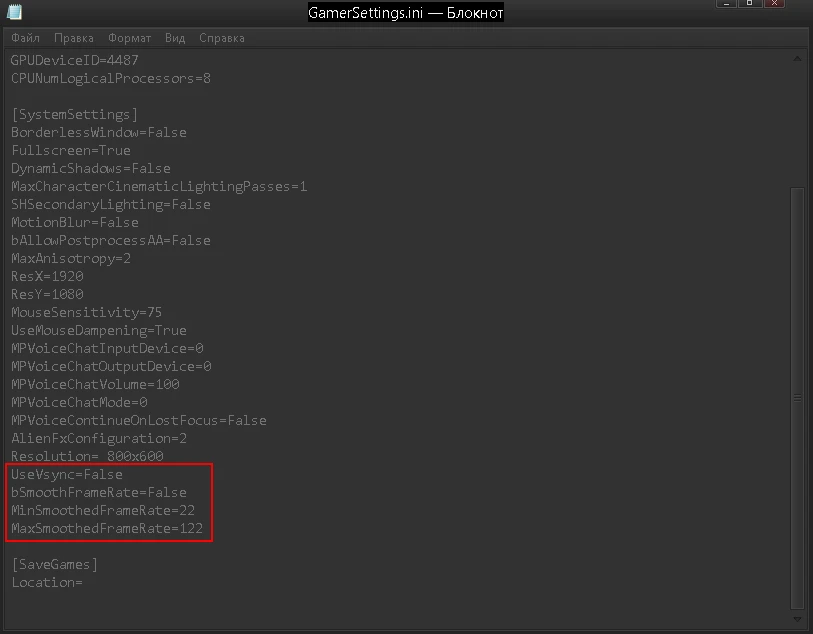Click the UseMouseDampening=True line

(99, 330)
